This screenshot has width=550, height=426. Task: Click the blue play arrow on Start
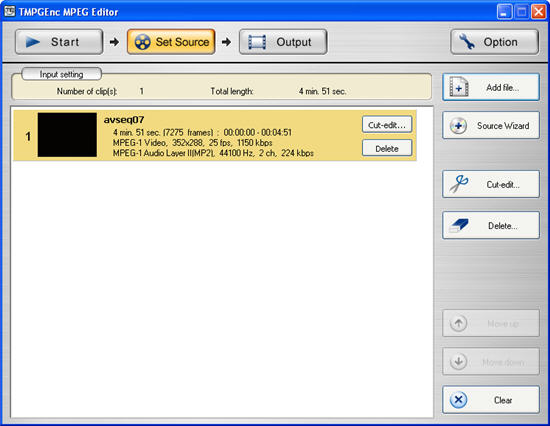pyautogui.click(x=33, y=42)
